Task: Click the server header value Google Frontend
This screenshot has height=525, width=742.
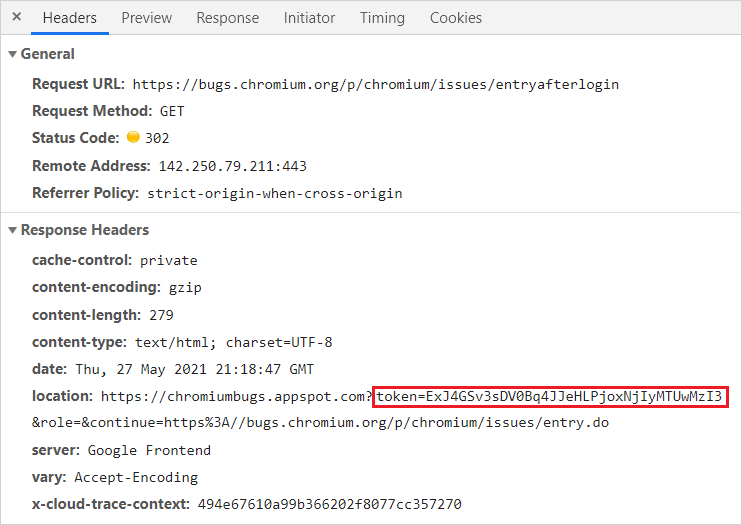Action: click(147, 451)
